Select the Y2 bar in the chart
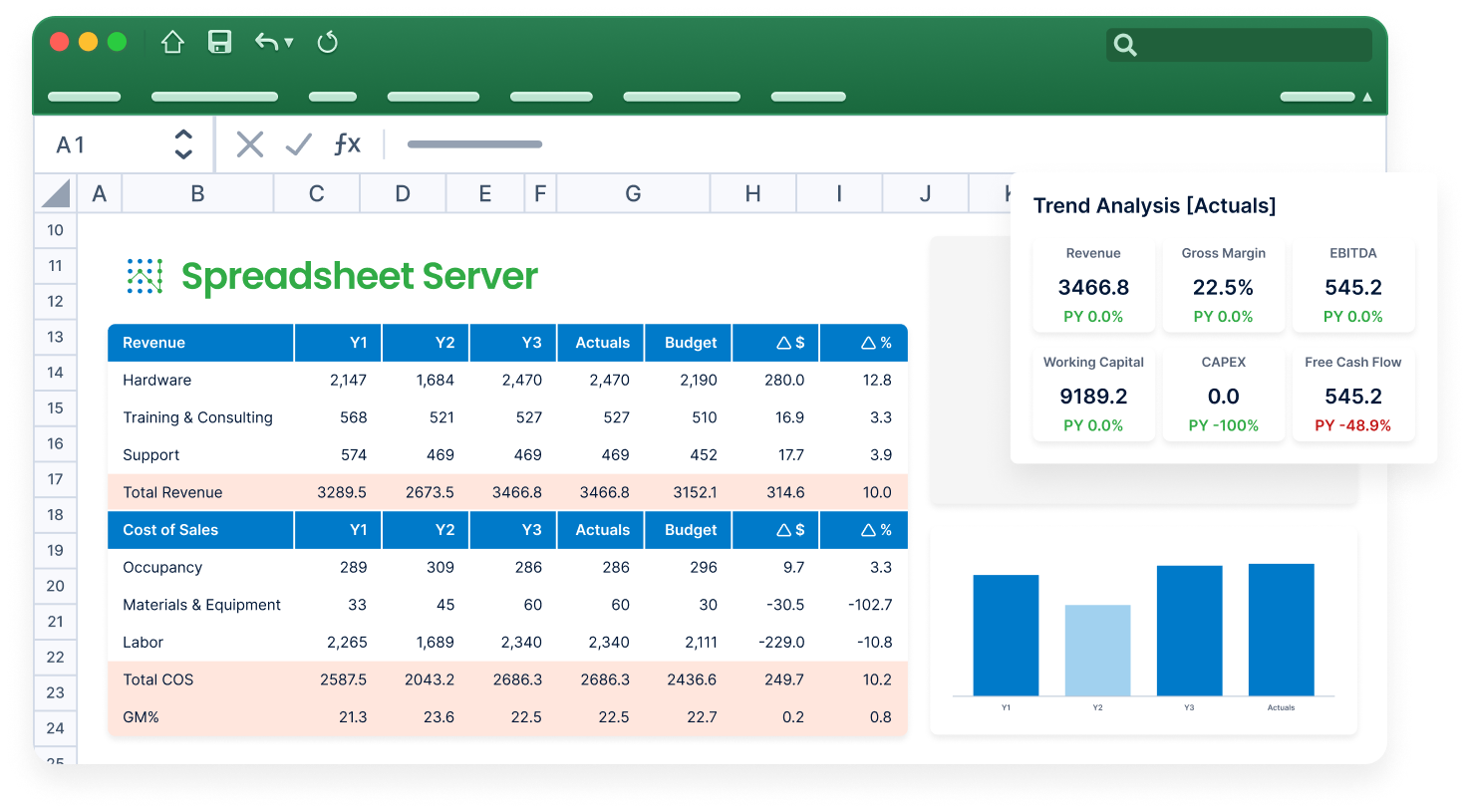Viewport: 1470px width, 812px height. point(1096,648)
